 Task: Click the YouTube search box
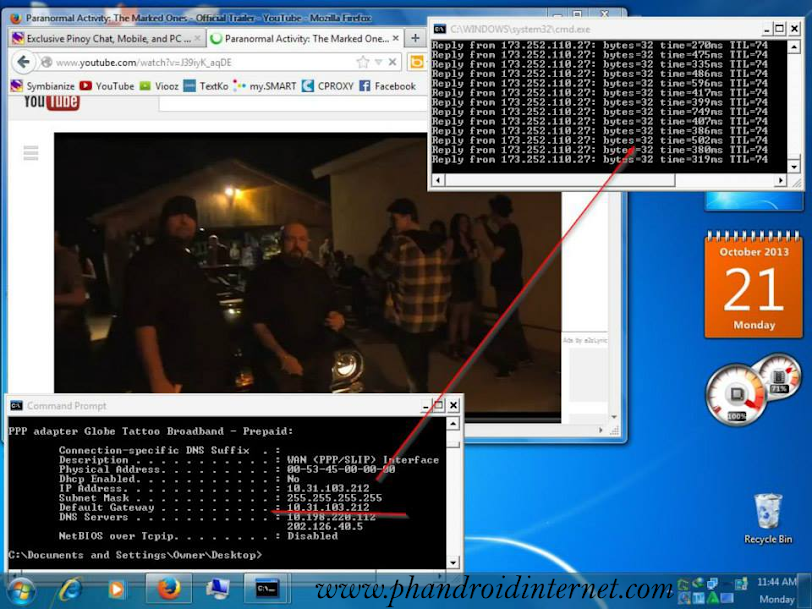point(293,103)
